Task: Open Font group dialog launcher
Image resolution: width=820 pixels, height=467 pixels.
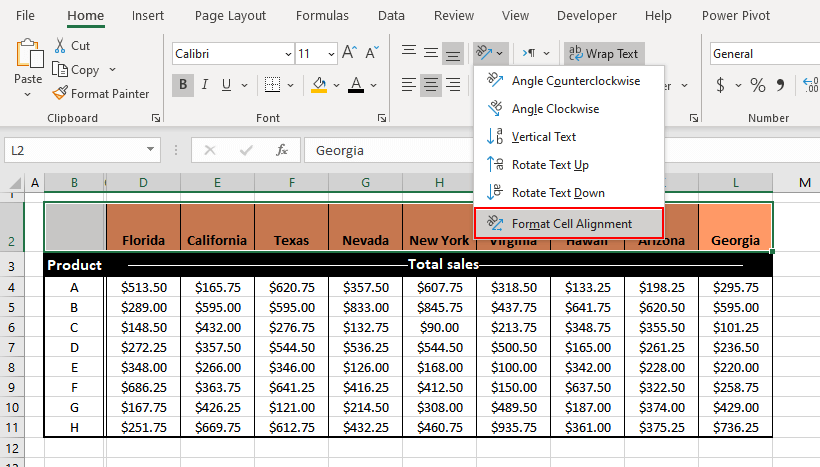Action: (382, 118)
